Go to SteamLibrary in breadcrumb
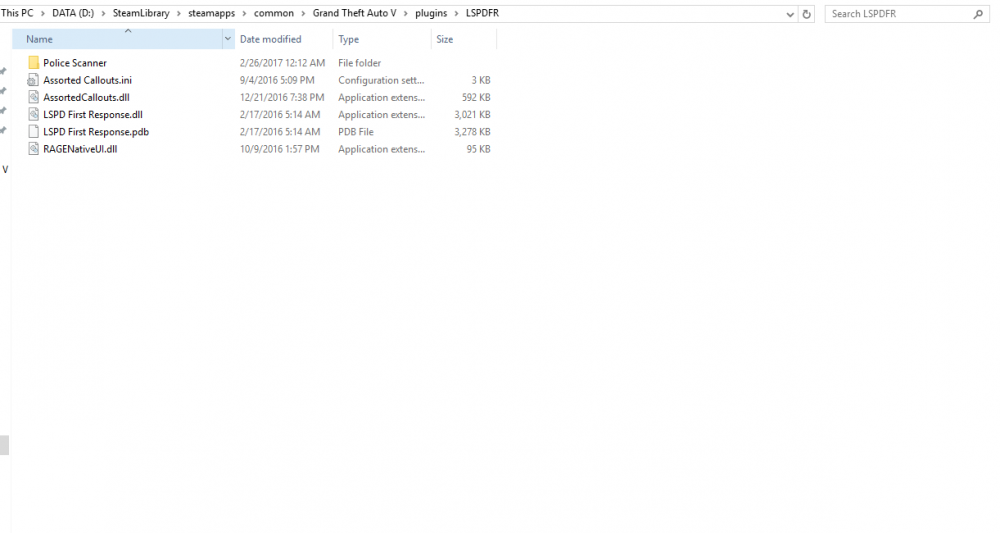Screen dimensions: 1000x533 [x=141, y=13]
